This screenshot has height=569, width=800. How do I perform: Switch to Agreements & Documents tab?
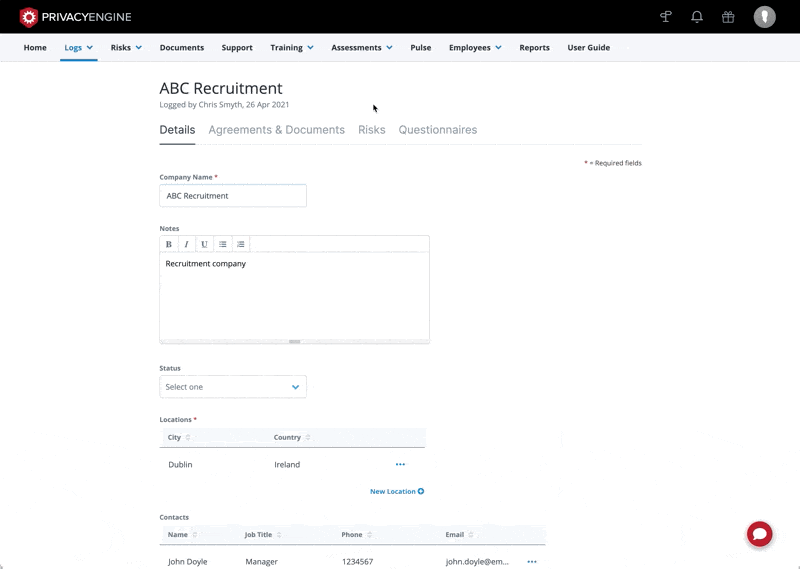277,130
